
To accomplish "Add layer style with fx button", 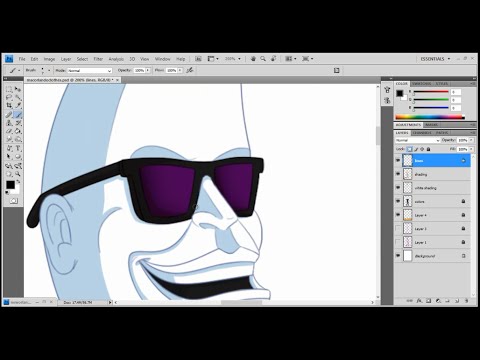I will (419, 301).
